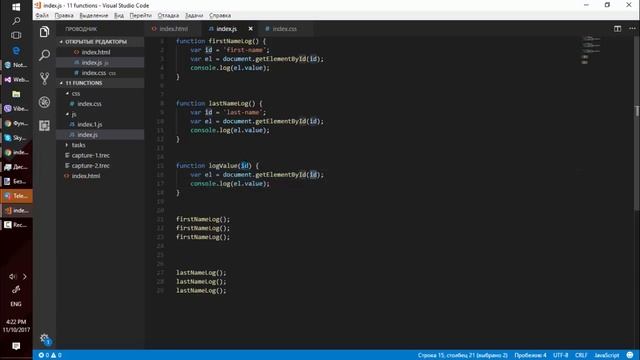Viewport: 640px width, 360px height.
Task: Switch to the Viber taskbar app
Action: click(16, 109)
